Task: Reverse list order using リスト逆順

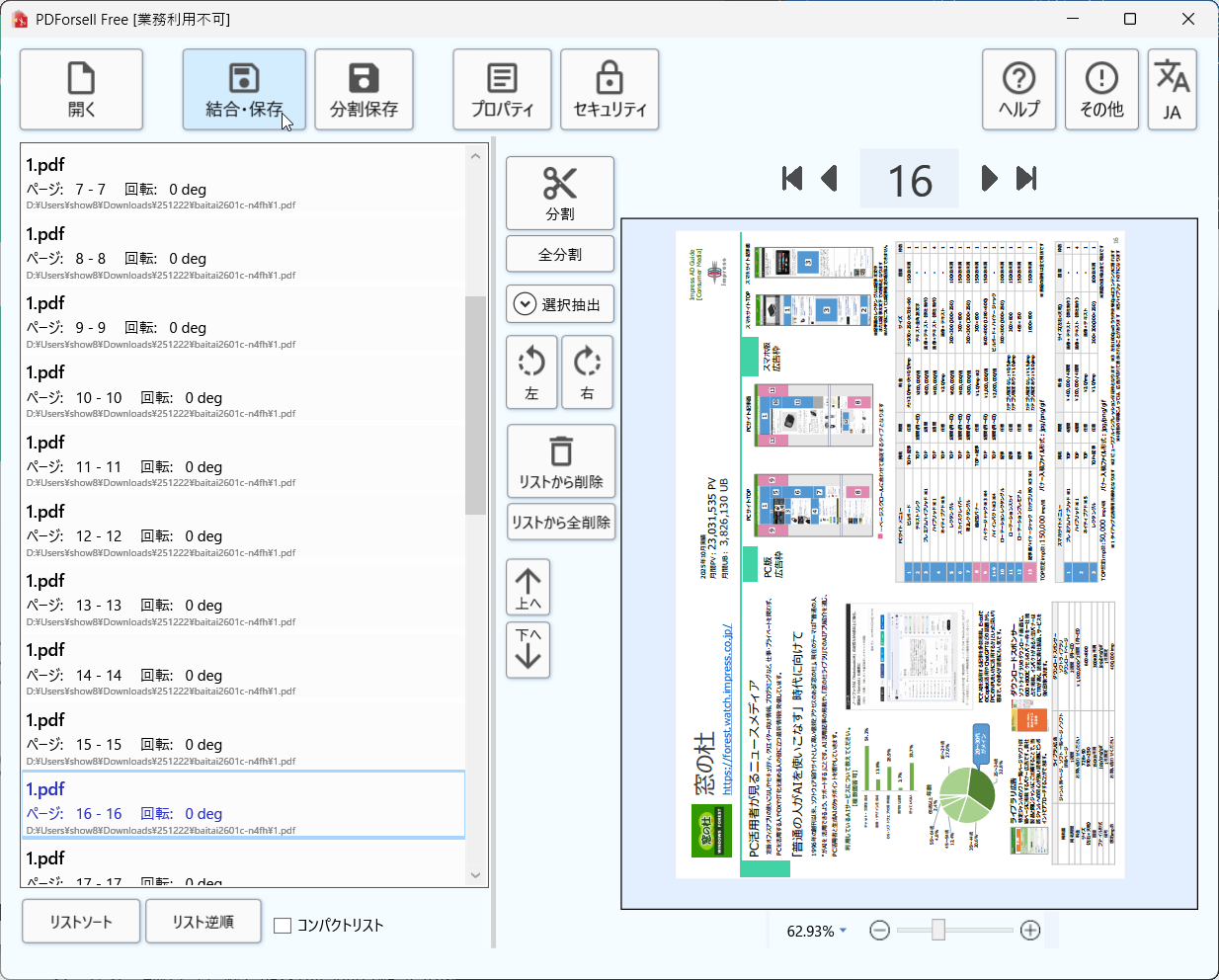Action: 203,921
